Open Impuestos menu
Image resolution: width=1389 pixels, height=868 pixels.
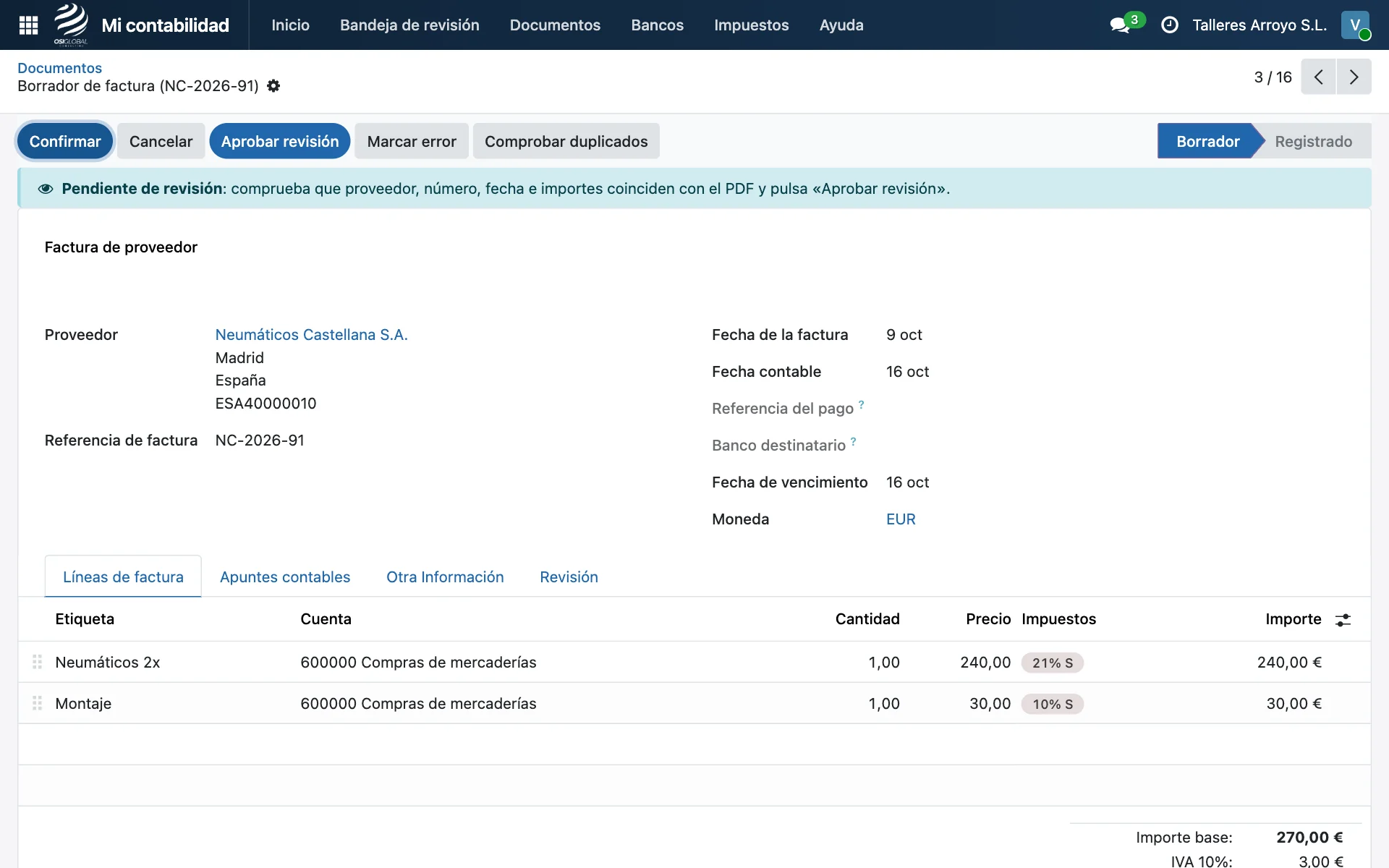pyautogui.click(x=751, y=25)
